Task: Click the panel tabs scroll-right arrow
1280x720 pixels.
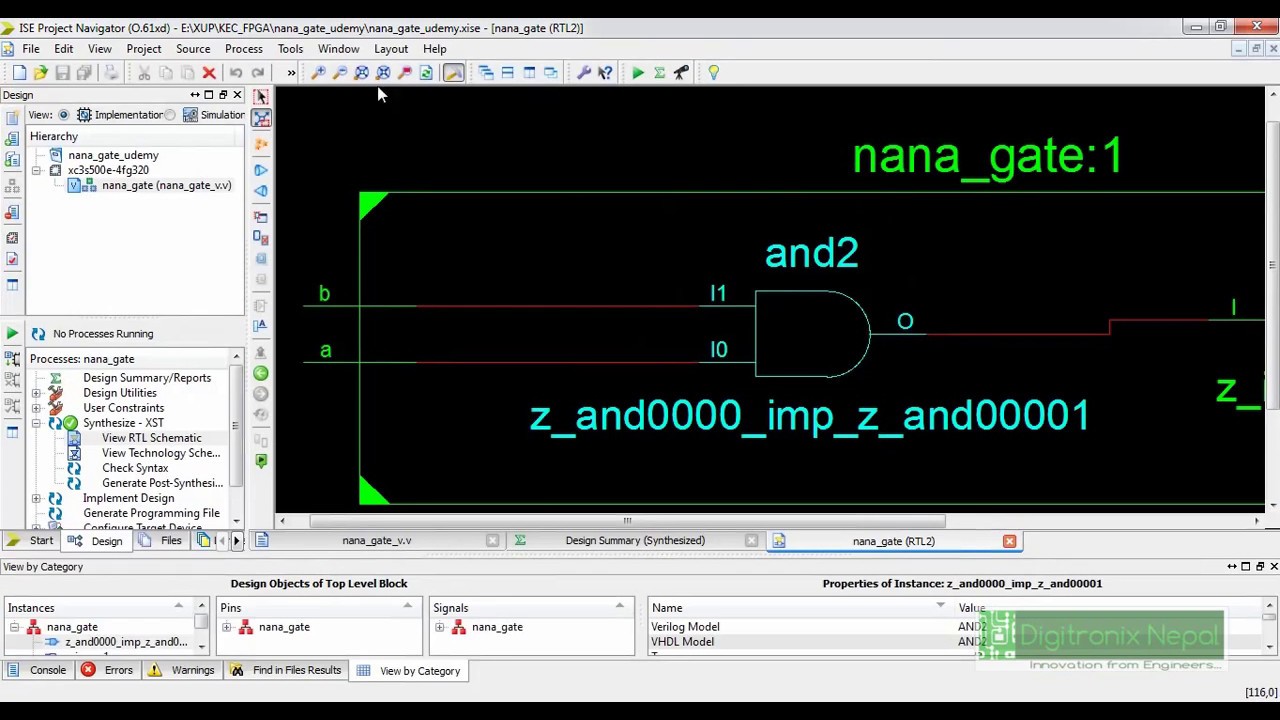Action: click(237, 541)
